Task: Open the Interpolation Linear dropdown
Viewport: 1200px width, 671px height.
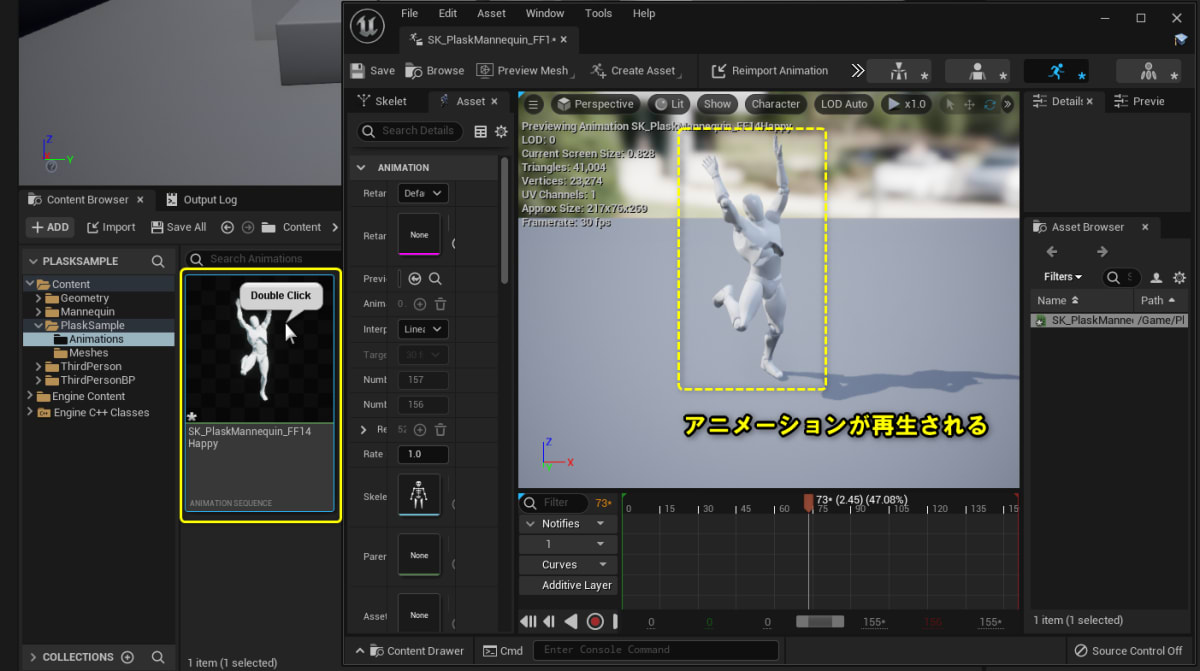Action: pos(423,329)
